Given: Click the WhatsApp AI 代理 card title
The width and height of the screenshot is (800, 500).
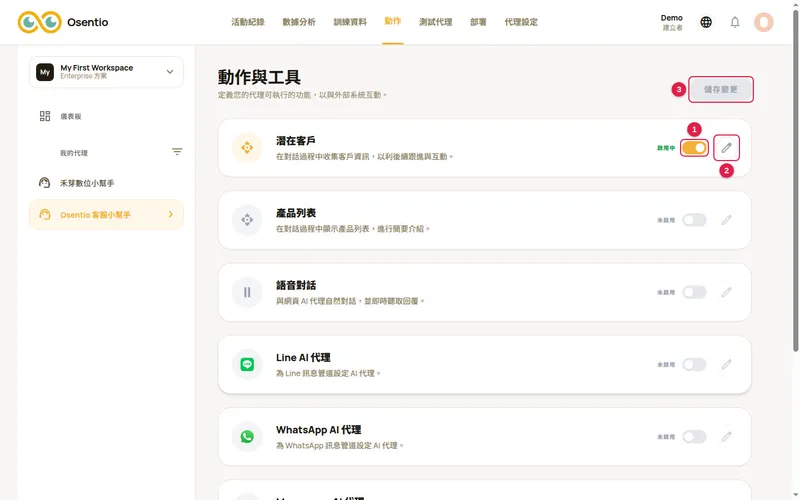Looking at the screenshot, I should [318, 430].
